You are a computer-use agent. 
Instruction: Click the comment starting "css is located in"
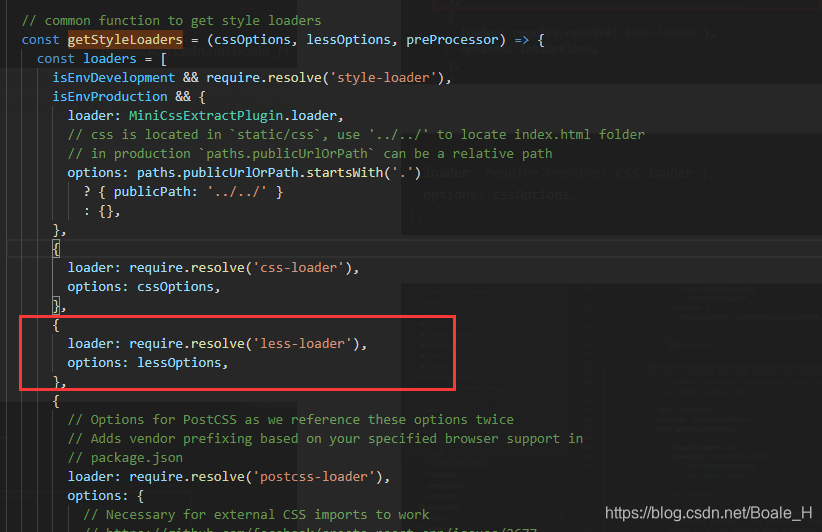(356, 135)
